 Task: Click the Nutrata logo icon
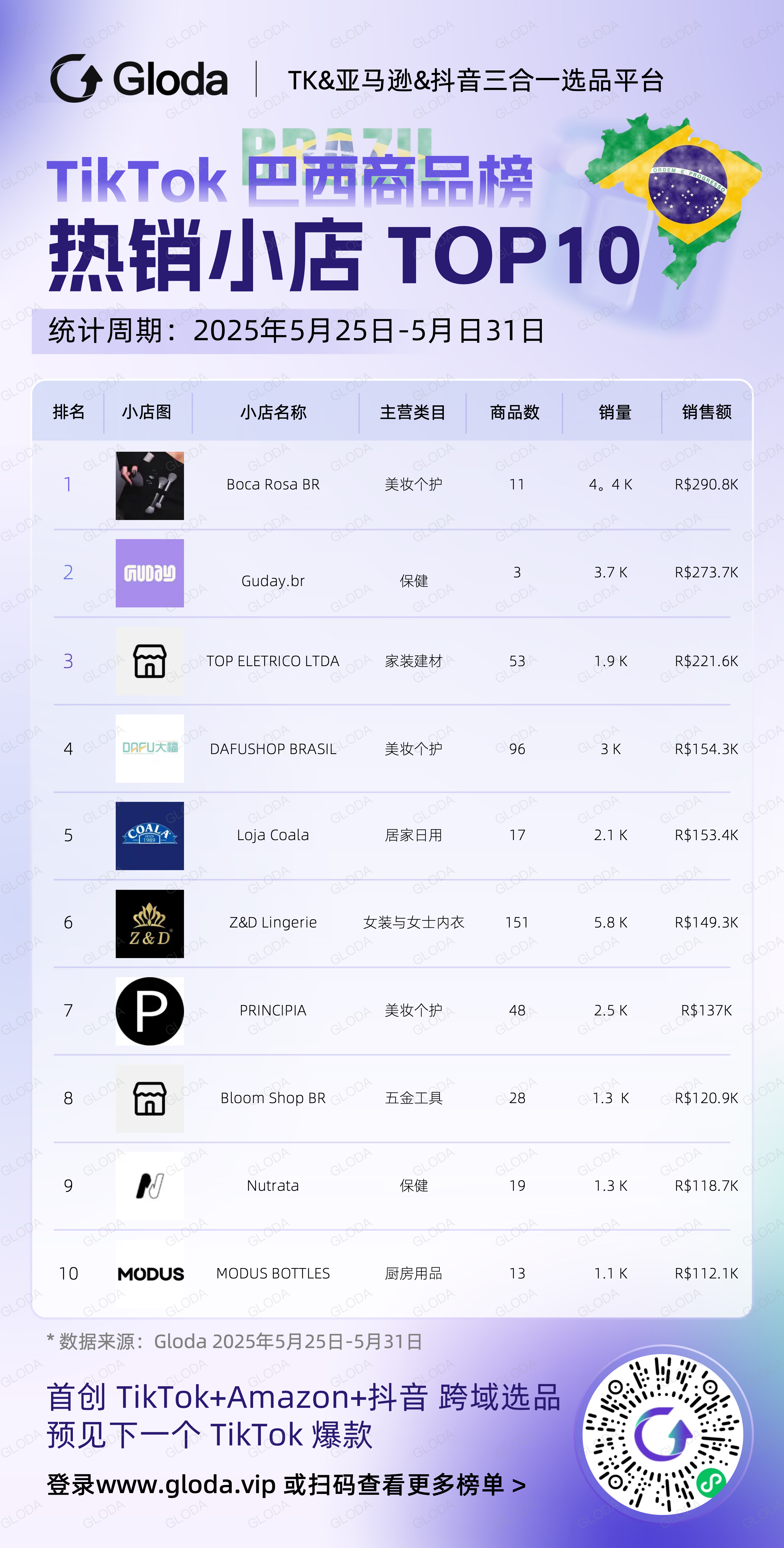point(150,1186)
